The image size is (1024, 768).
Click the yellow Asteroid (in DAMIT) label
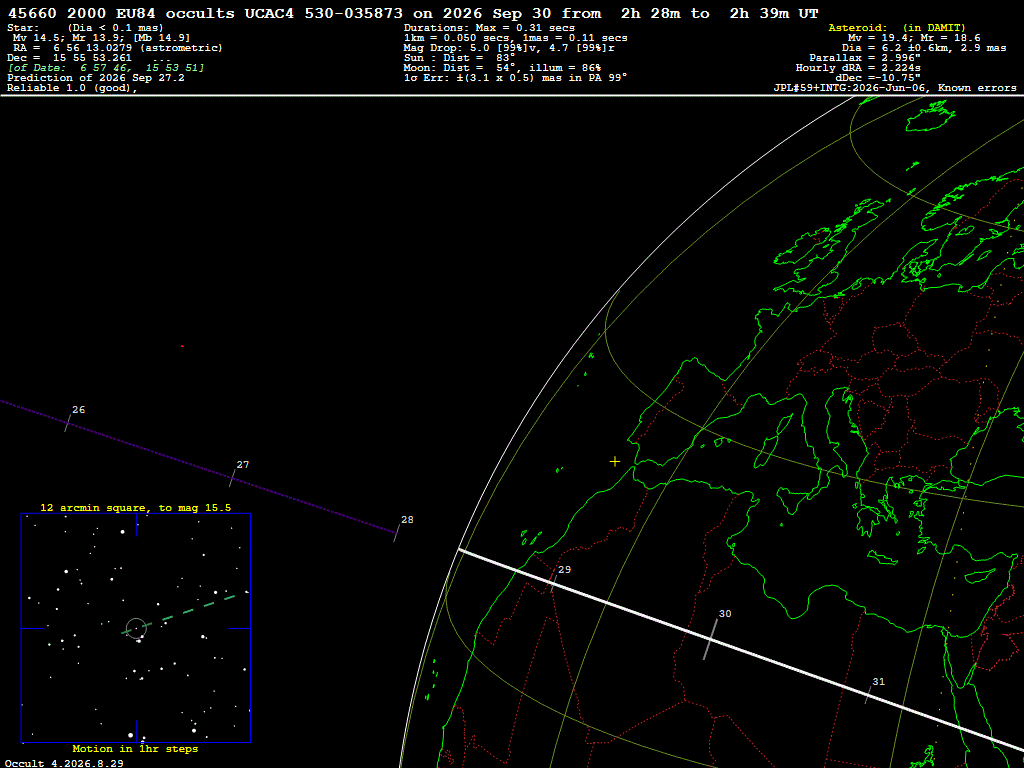tap(897, 28)
